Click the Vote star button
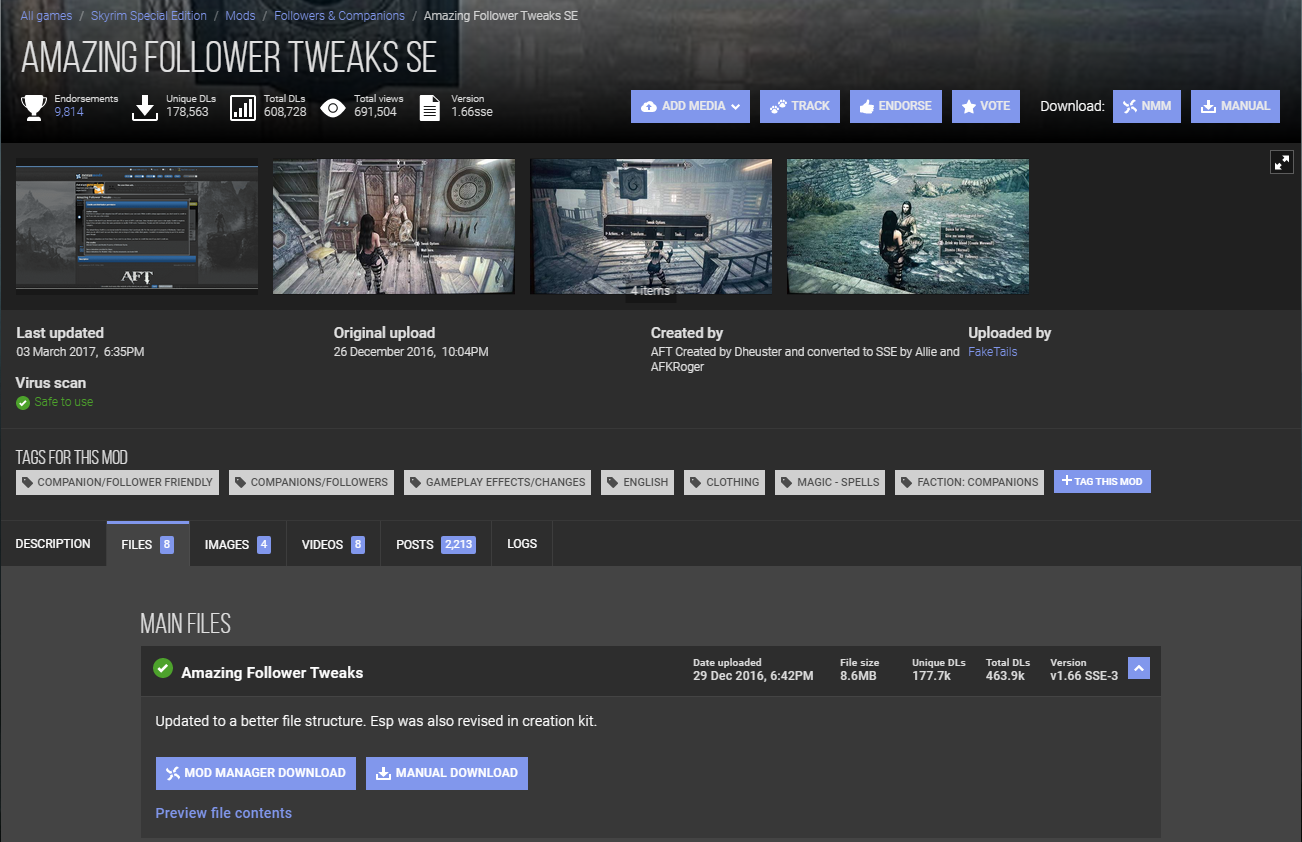 pos(985,106)
